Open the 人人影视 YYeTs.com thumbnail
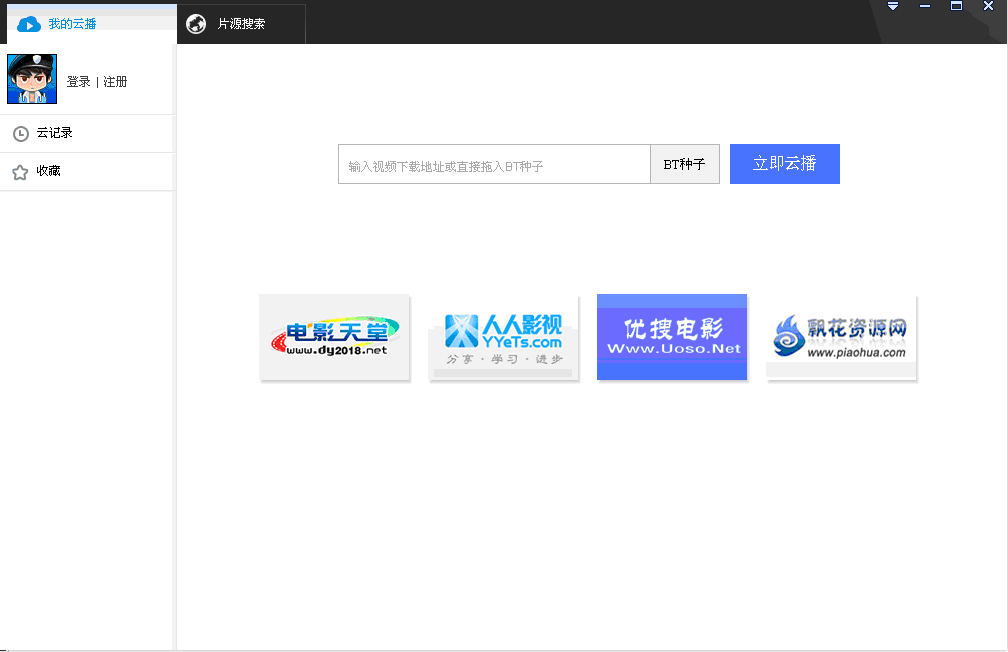 point(503,337)
